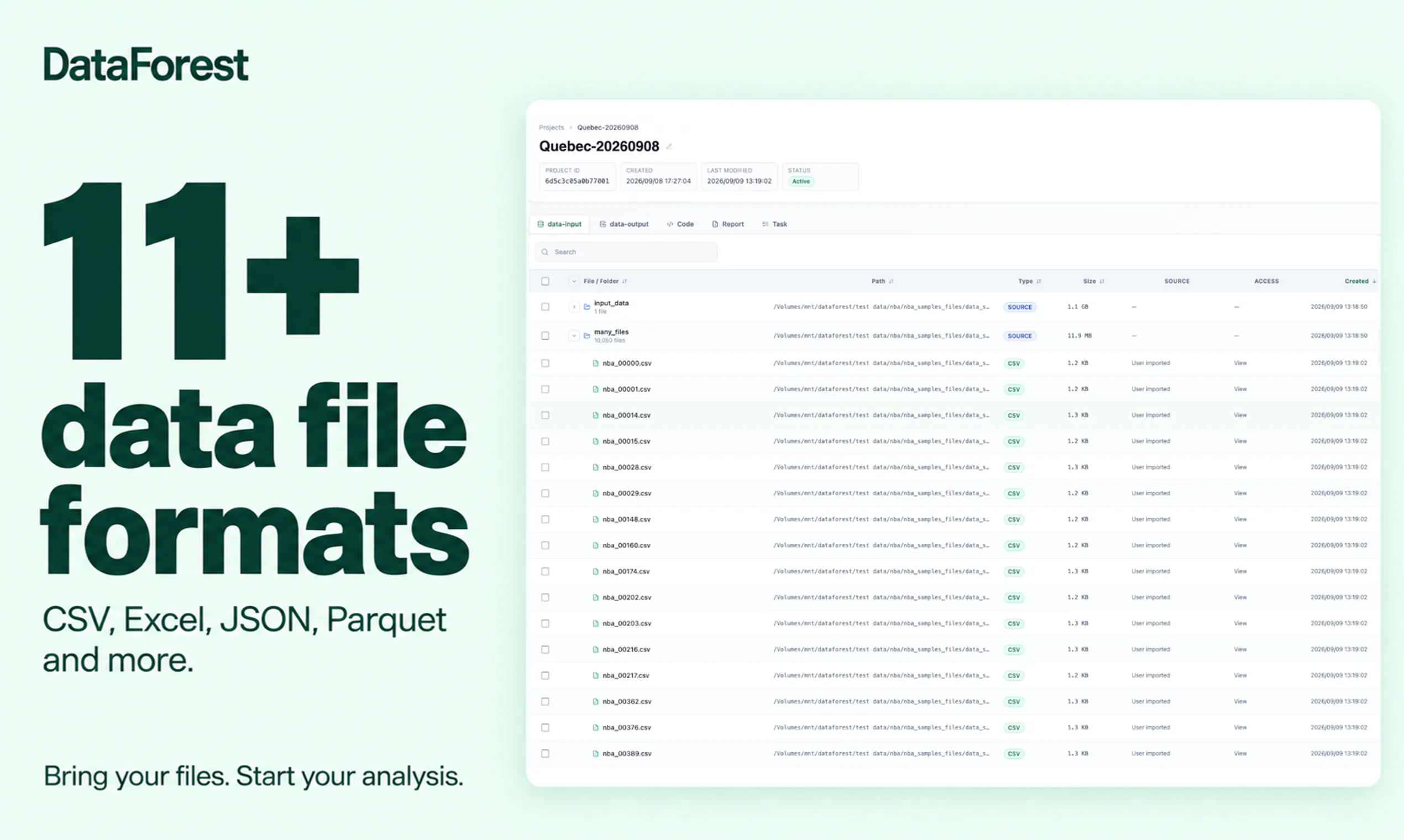
Task: Click the edit pencil icon beside Quebec-20260908 title
Action: click(669, 146)
